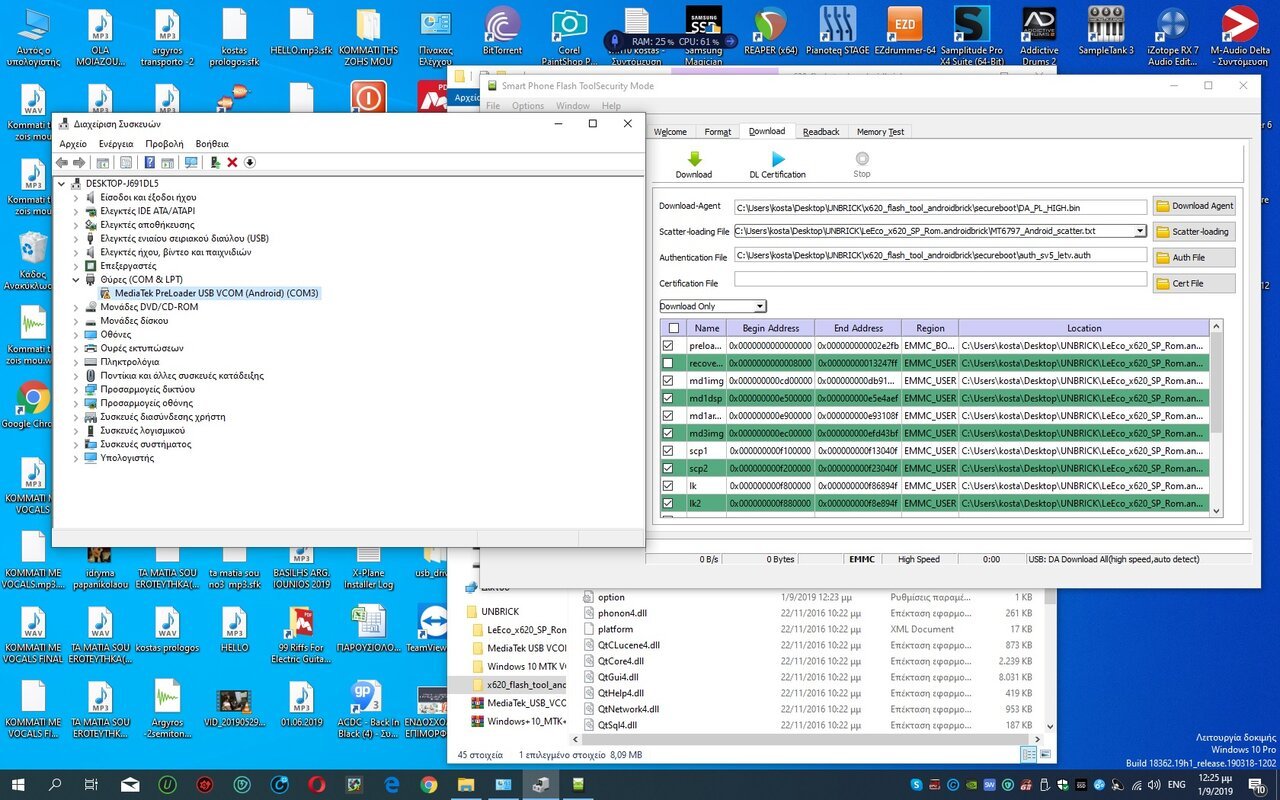This screenshot has height=800, width=1280.
Task: Open Προβολή menu in Device Manager
Action: point(164,144)
